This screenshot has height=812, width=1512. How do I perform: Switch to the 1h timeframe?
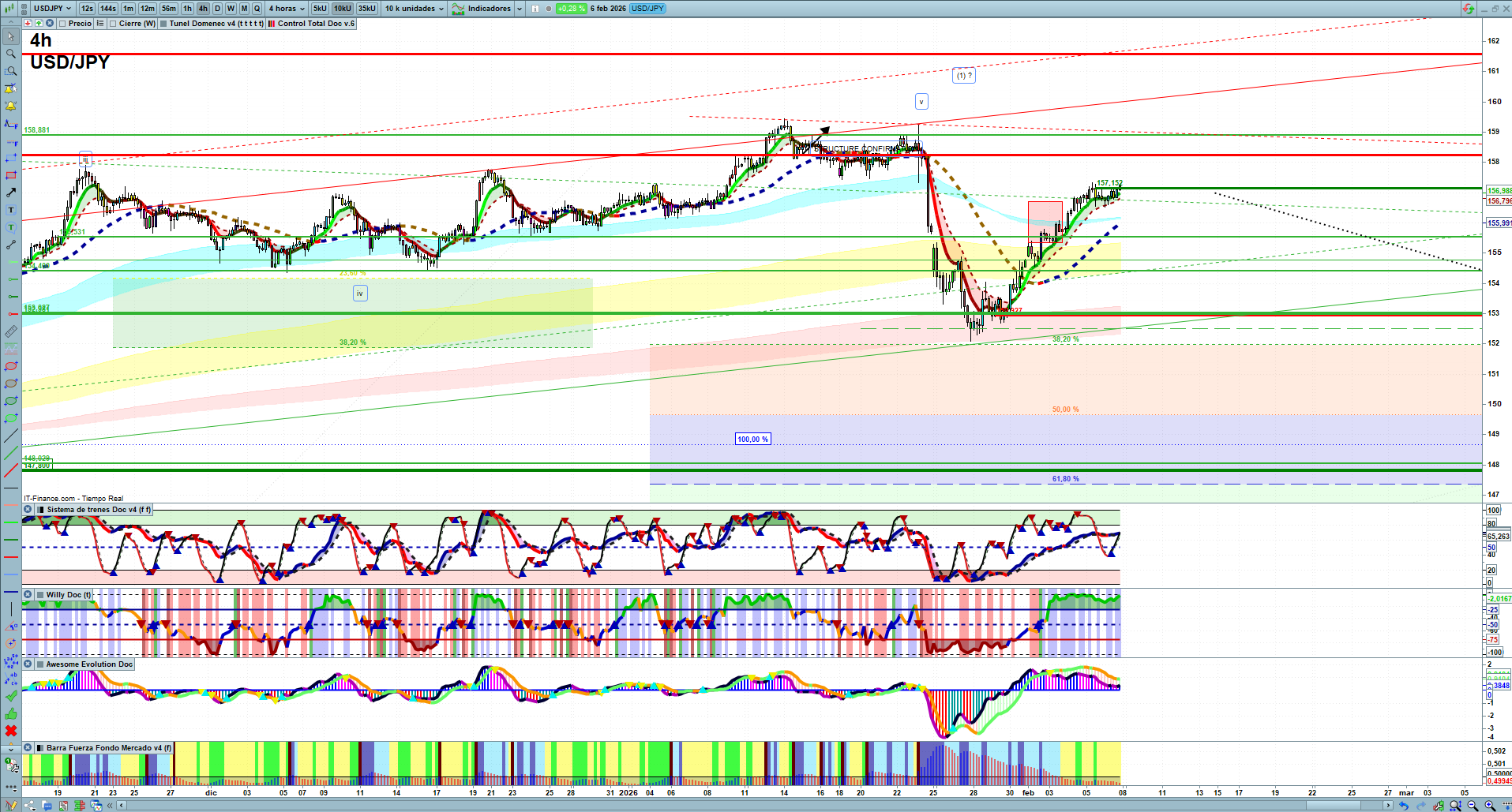pyautogui.click(x=187, y=9)
